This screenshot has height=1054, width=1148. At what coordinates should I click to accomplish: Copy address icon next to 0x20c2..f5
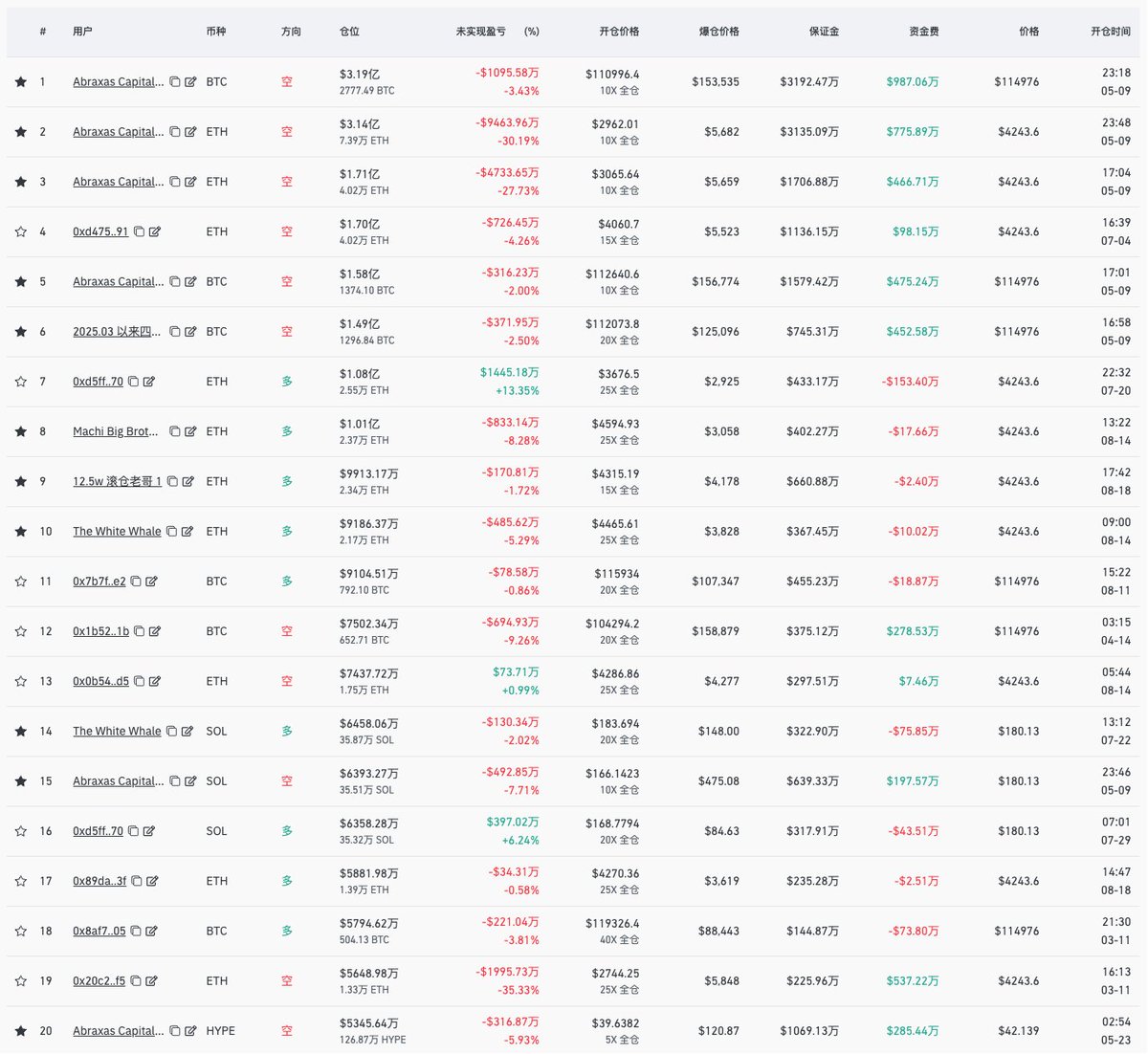tap(136, 980)
